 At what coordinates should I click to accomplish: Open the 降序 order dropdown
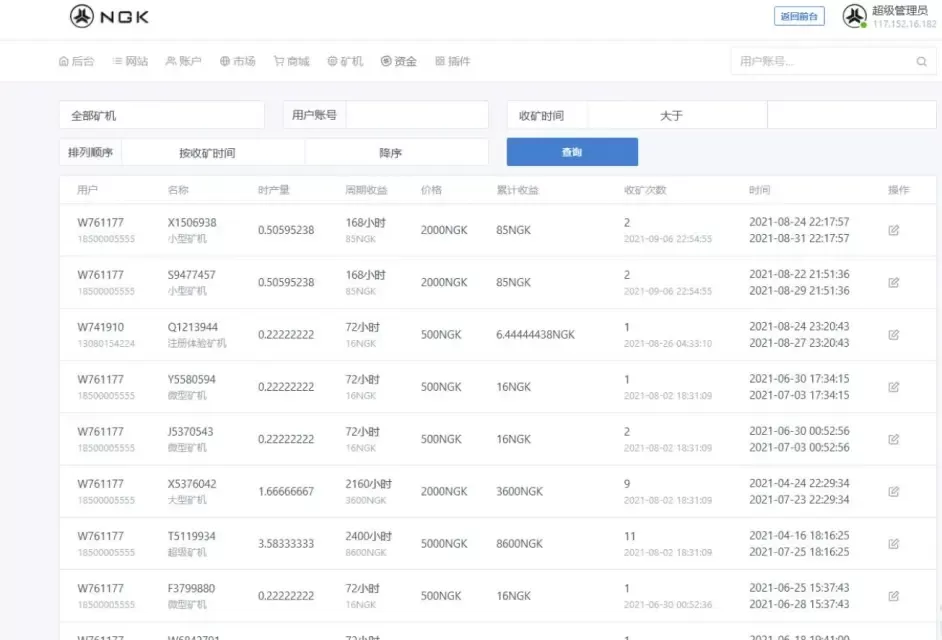pos(397,153)
